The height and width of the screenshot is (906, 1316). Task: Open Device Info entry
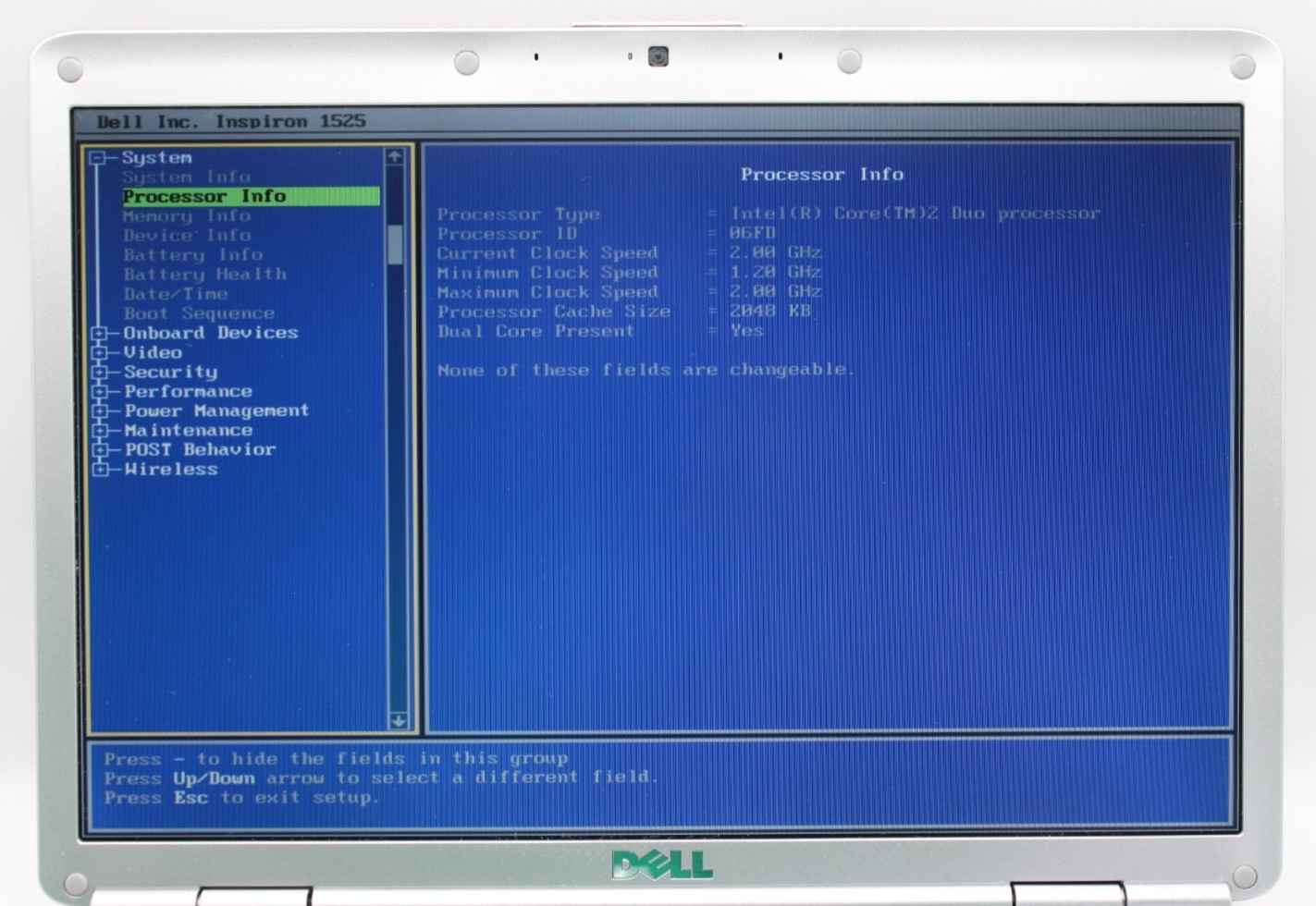point(186,235)
